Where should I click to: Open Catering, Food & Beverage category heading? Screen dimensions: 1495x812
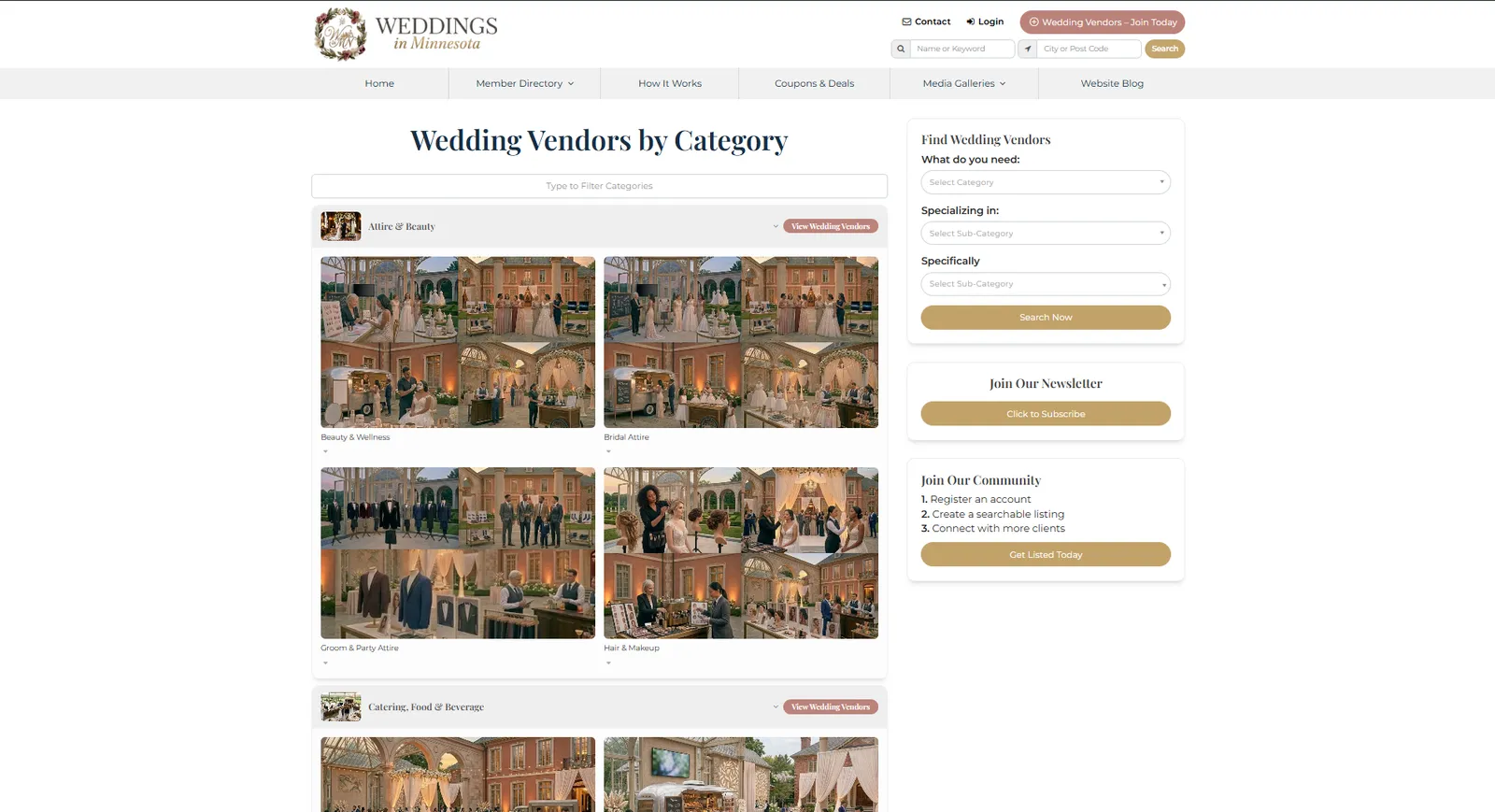(x=426, y=707)
